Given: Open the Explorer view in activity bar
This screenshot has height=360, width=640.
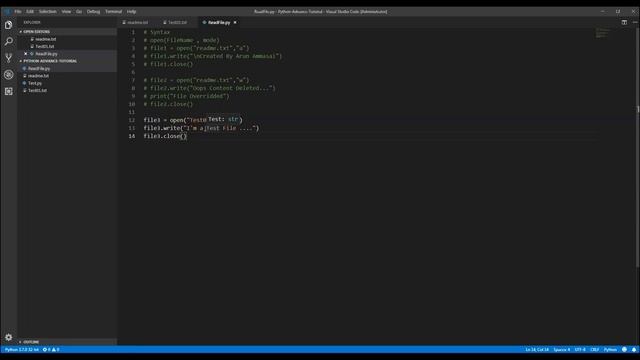Looking at the screenshot, I should (x=9, y=25).
